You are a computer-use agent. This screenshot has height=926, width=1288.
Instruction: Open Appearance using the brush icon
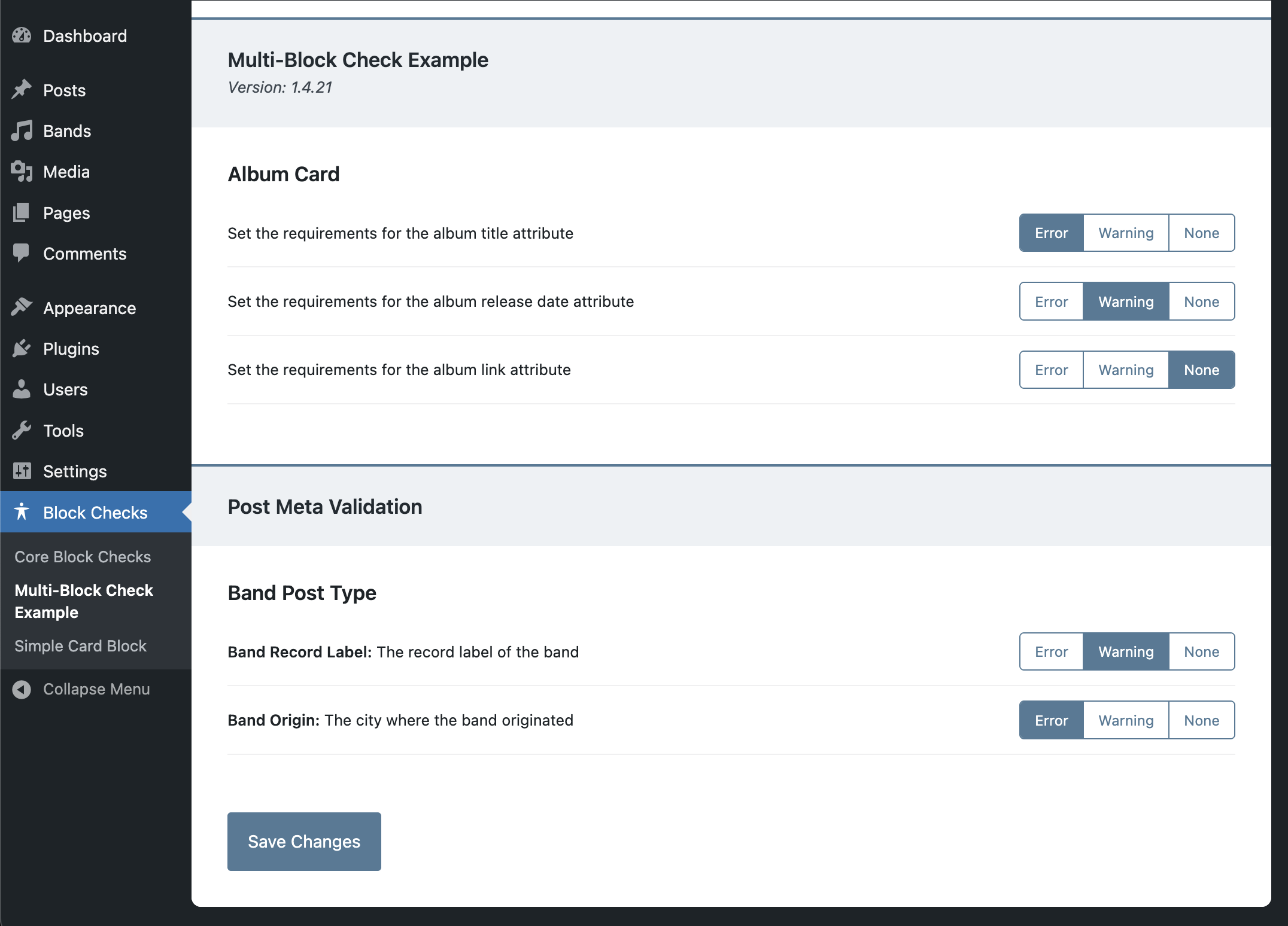(22, 307)
